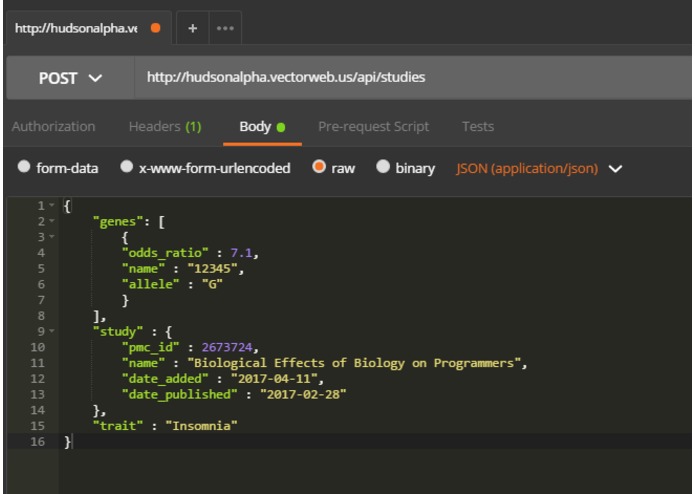
Task: Click the "pmc_id" key
Action: click(x=151, y=347)
